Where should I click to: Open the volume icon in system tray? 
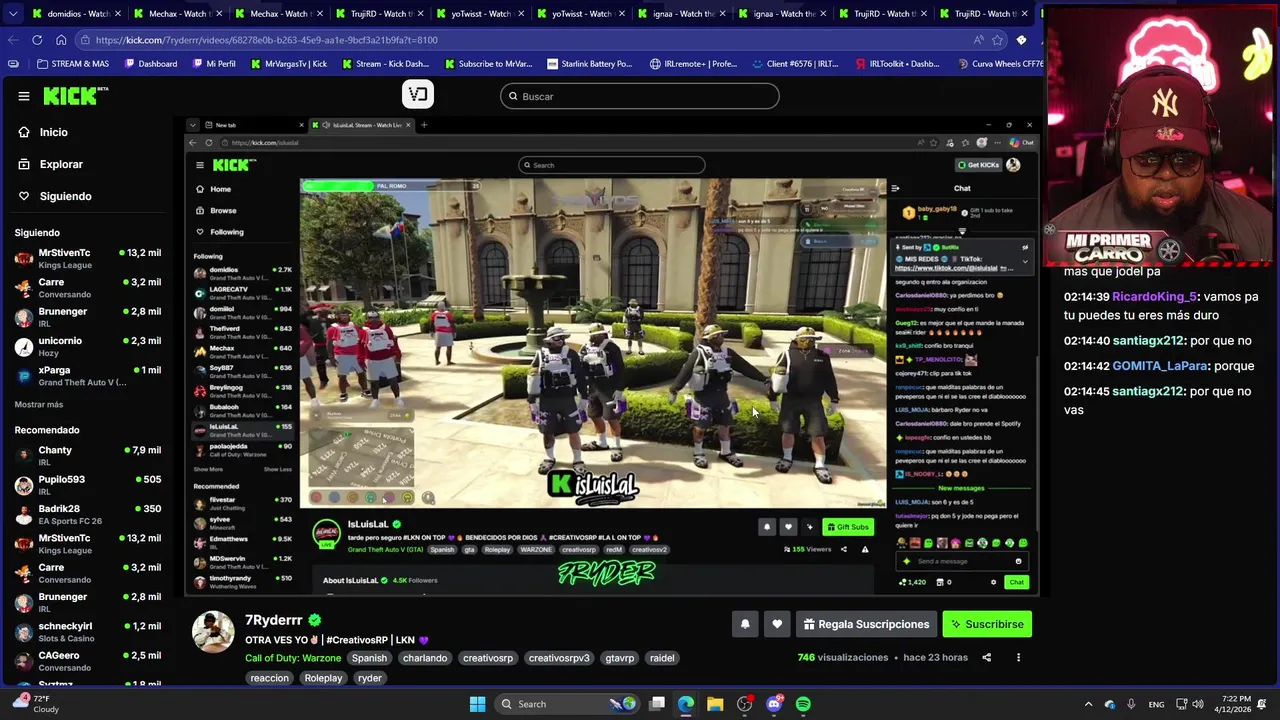(x=1198, y=704)
